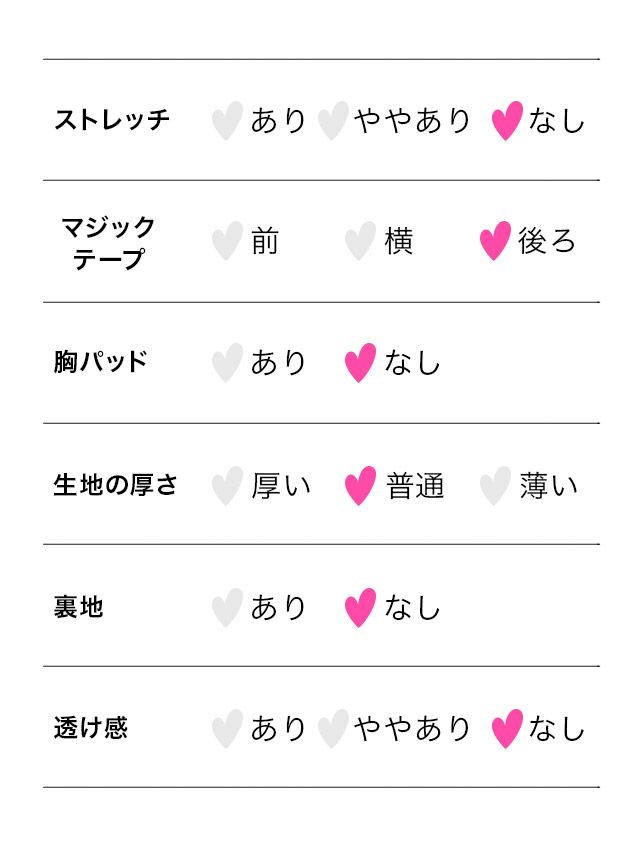Image resolution: width=640 pixels, height=854 pixels.
Task: Choose the 透け感 ややあり gray heart
Action: tap(332, 729)
